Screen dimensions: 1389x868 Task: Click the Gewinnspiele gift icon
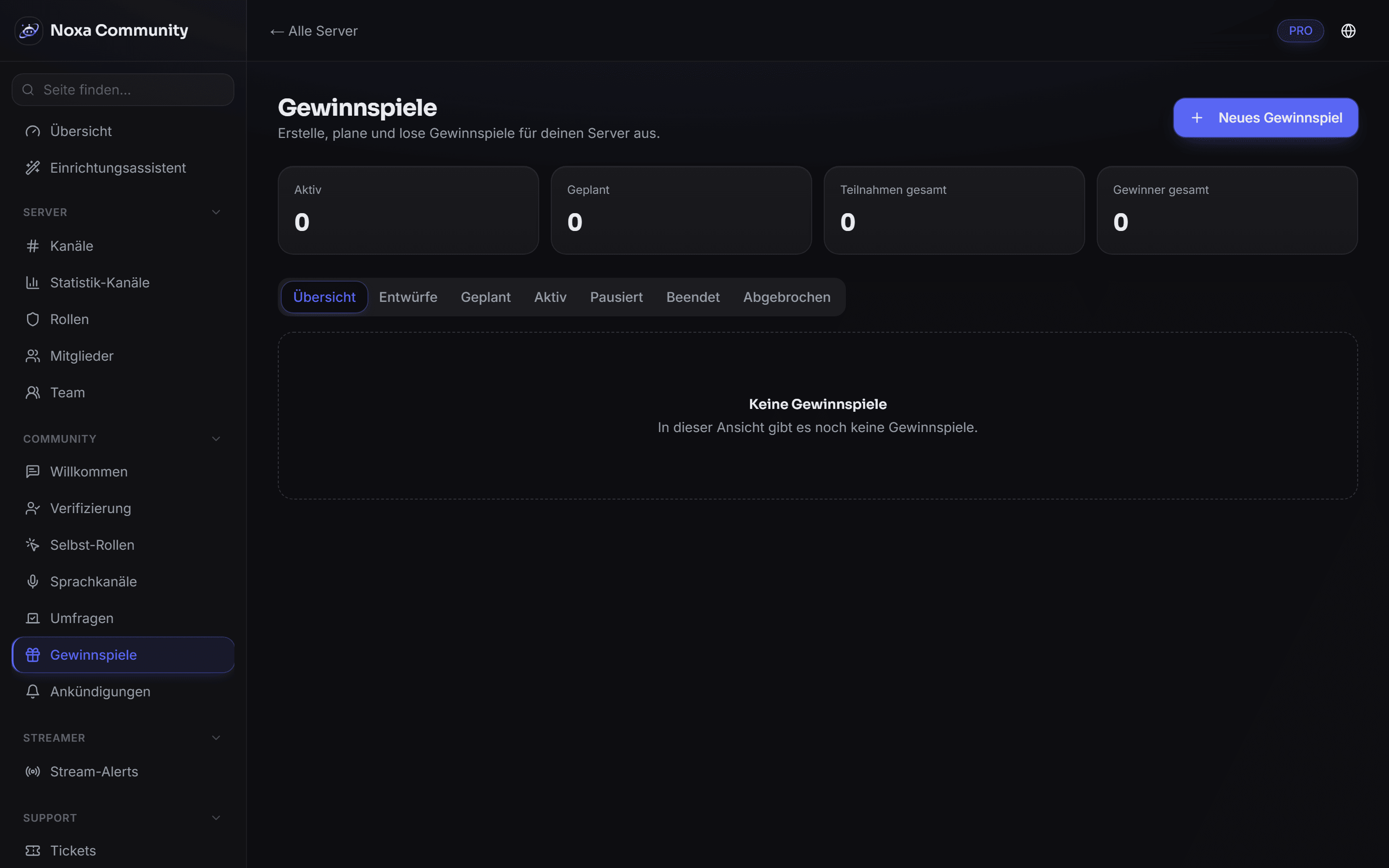[x=33, y=655]
